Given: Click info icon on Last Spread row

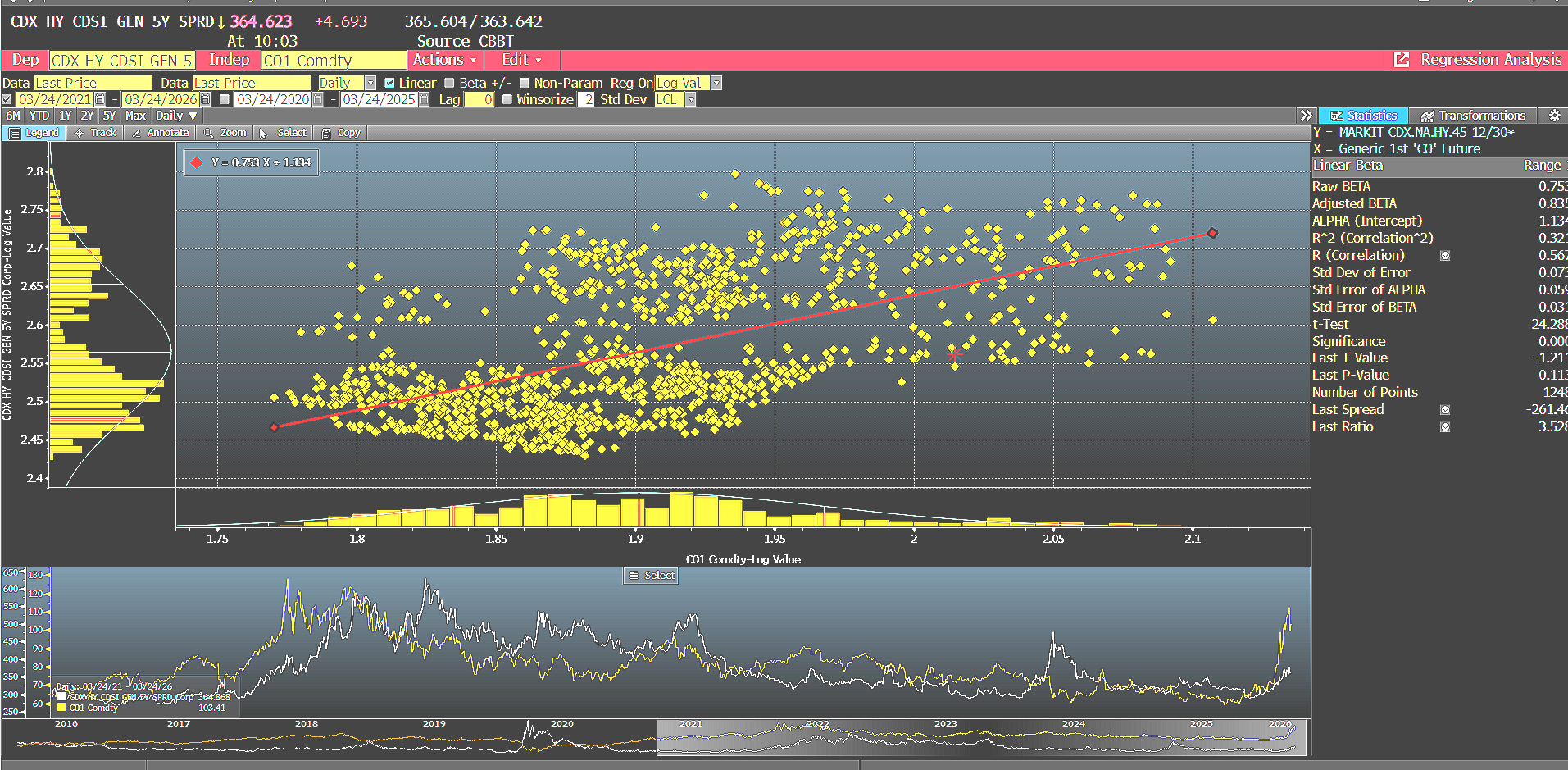Looking at the screenshot, I should coord(1445,410).
